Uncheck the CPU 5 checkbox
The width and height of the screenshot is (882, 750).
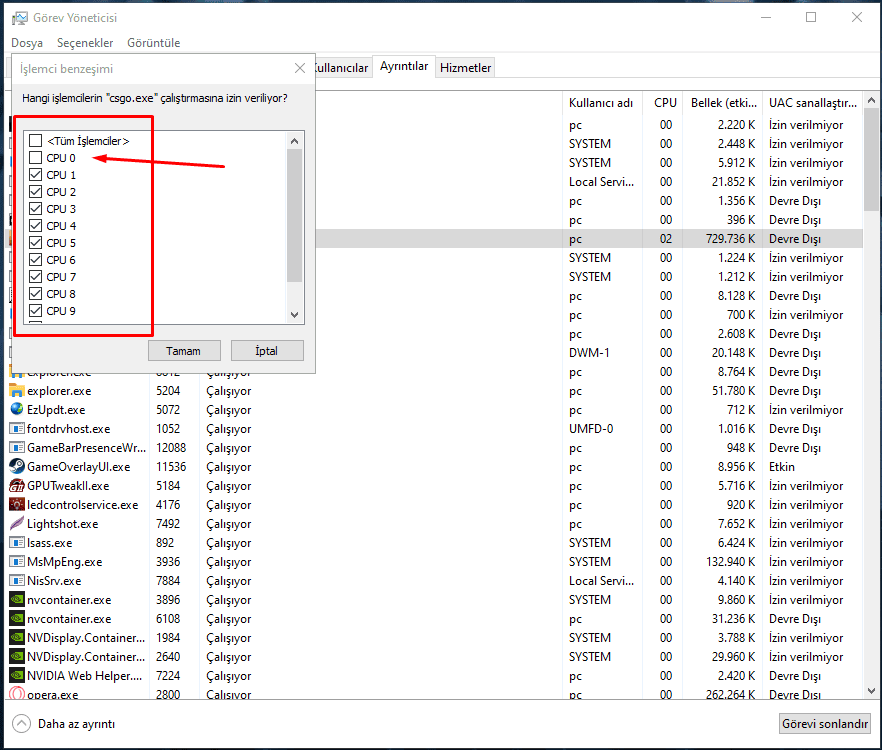pos(36,243)
